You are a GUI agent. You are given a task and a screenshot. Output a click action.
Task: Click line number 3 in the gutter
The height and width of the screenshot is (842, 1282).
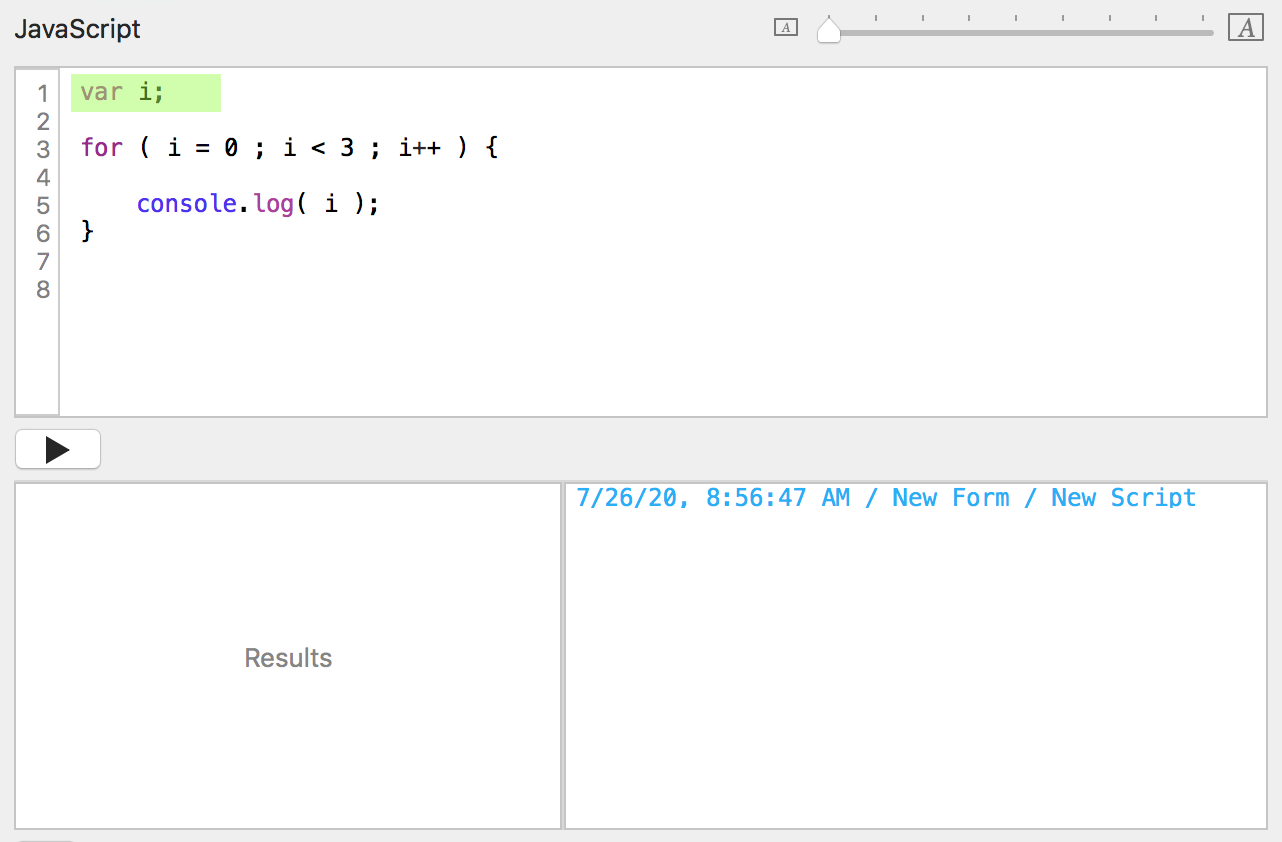tap(42, 150)
